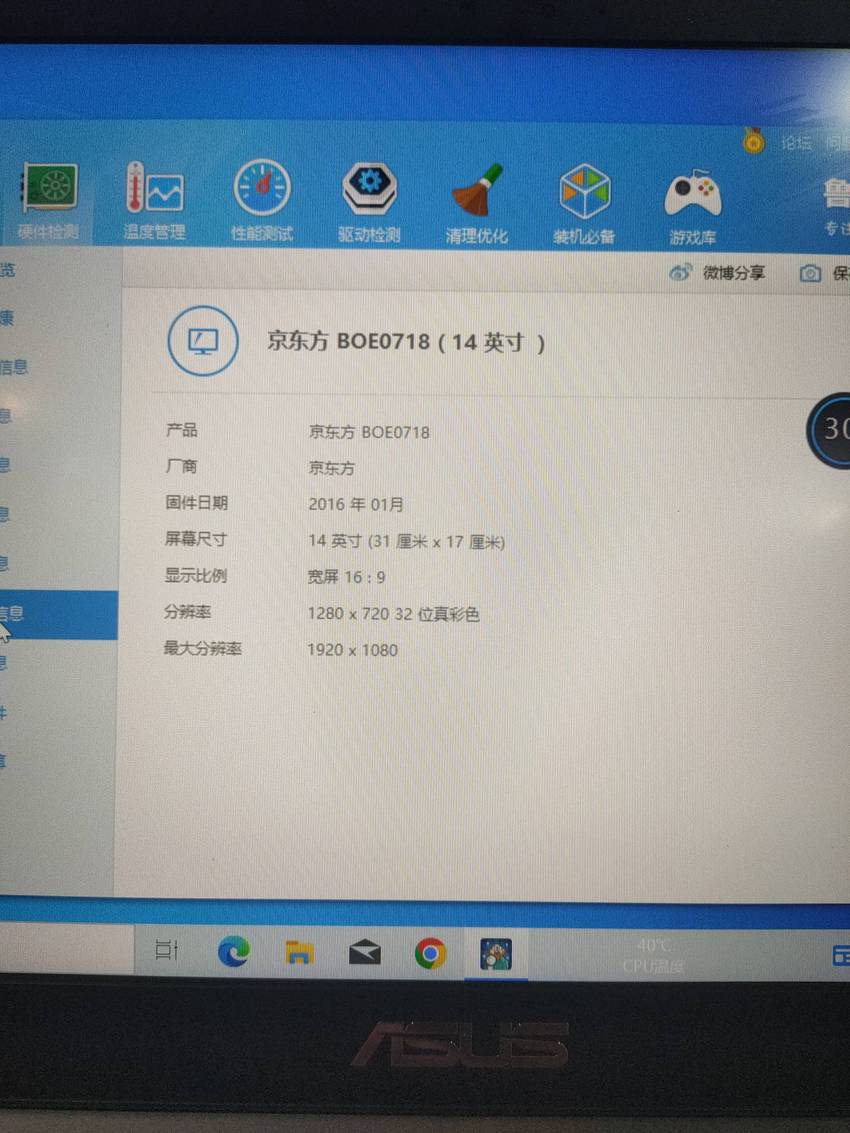Image resolution: width=850 pixels, height=1133 pixels.
Task: Click the resolution 1280 x 720 32 位真彩色
Action: pyautogui.click(x=393, y=614)
